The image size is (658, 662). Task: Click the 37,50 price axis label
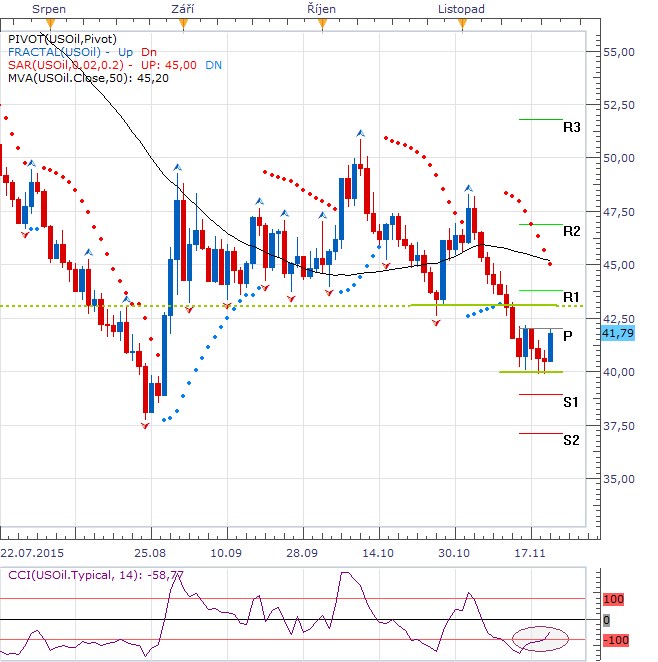click(619, 426)
